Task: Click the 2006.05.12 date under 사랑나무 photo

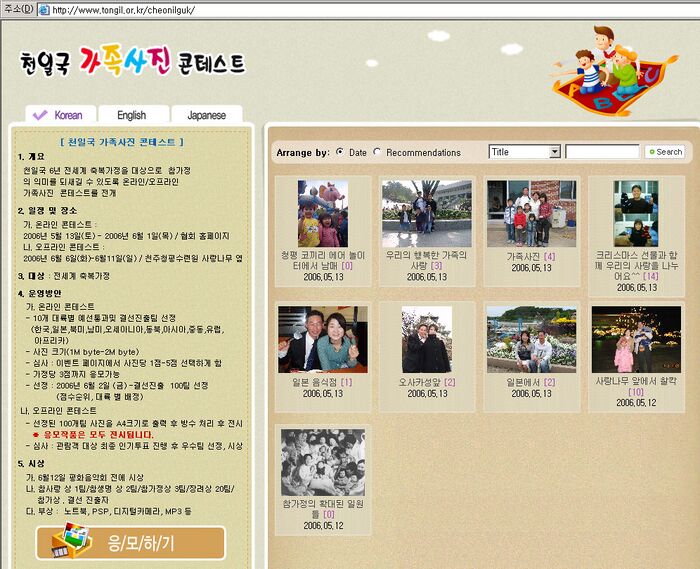Action: pos(636,403)
